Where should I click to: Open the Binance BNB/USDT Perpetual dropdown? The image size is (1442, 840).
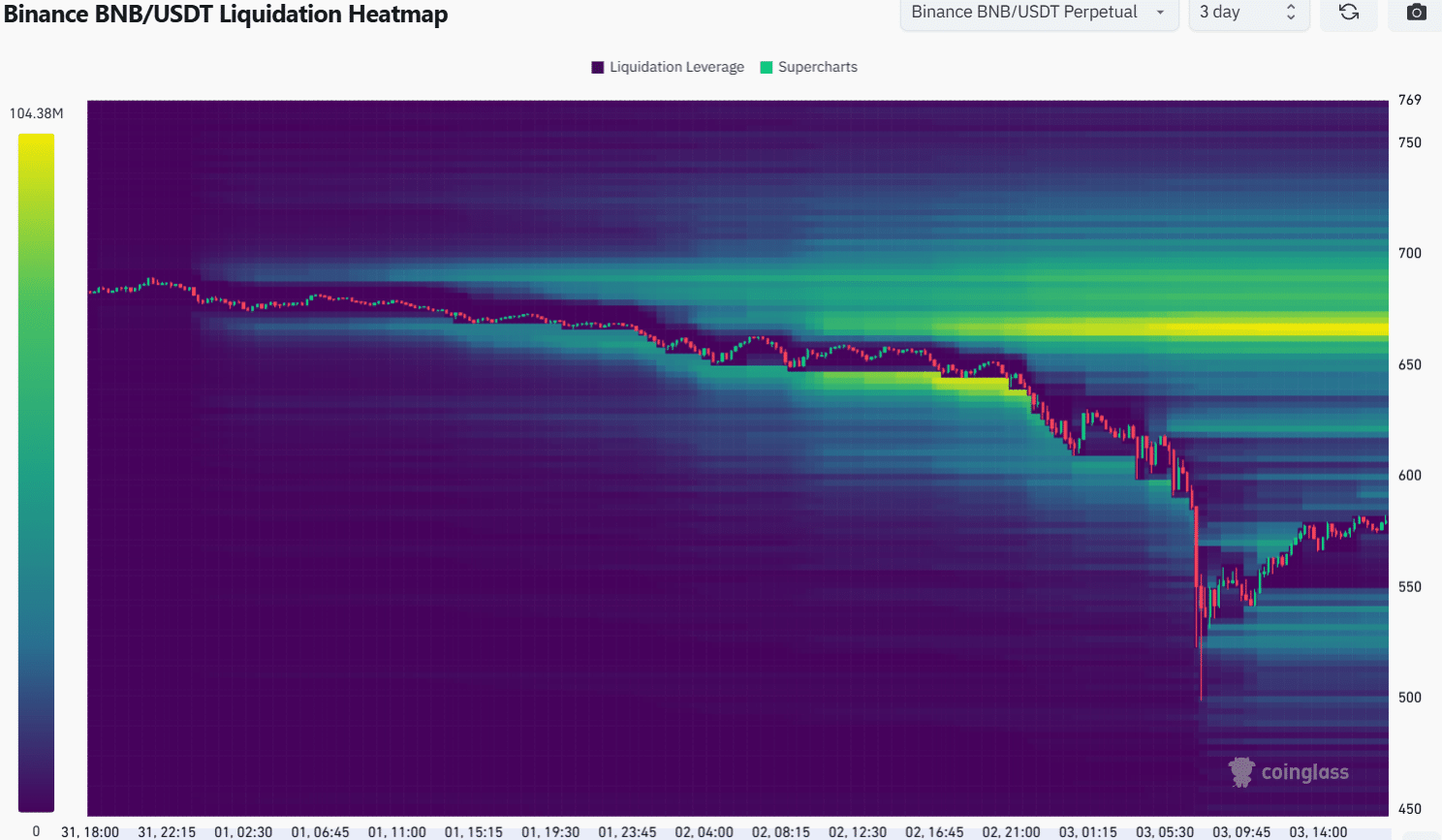1039,13
